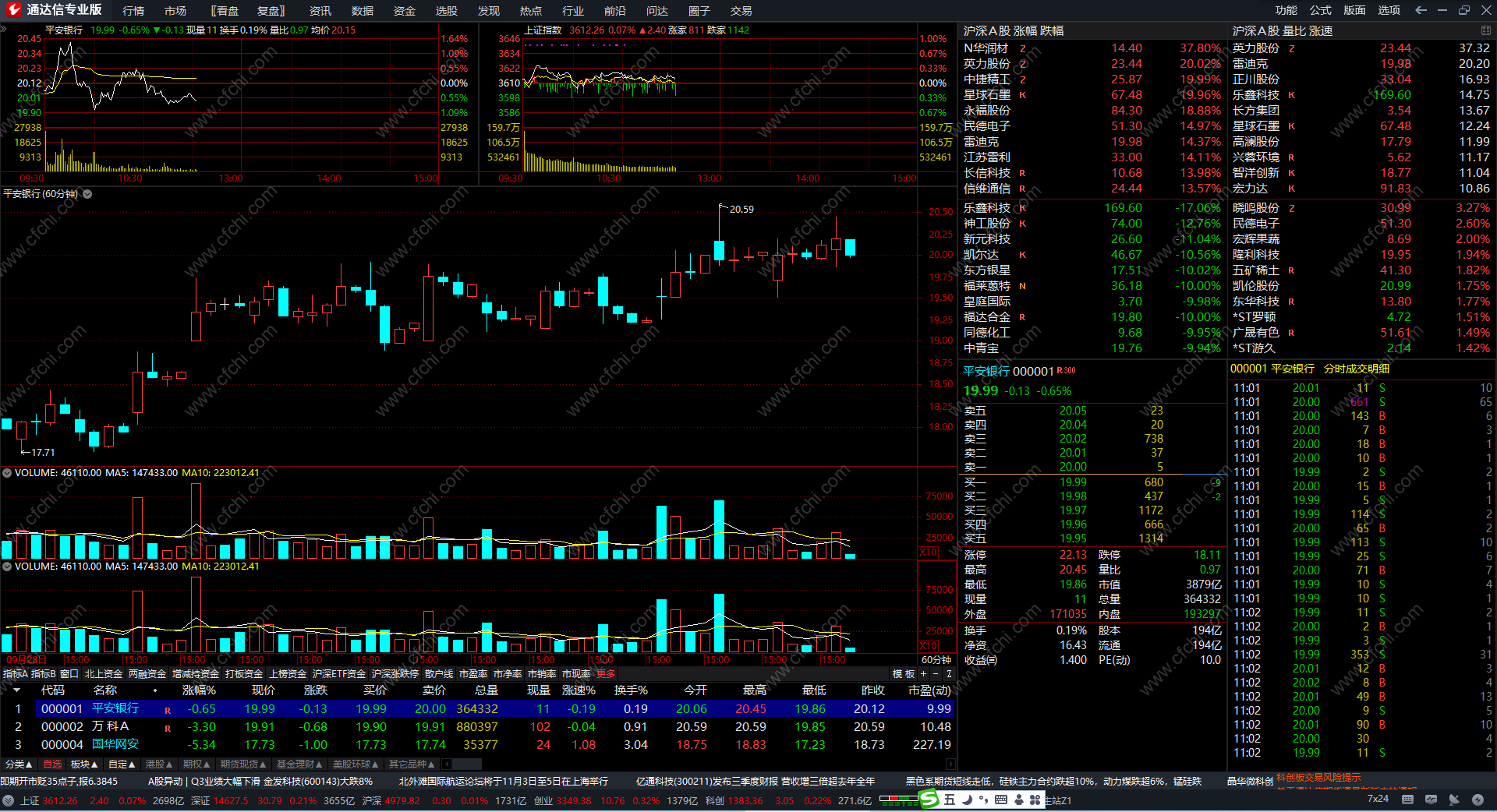
Task: Click the Tongdaxin red logo icon
Action: [x=13, y=10]
